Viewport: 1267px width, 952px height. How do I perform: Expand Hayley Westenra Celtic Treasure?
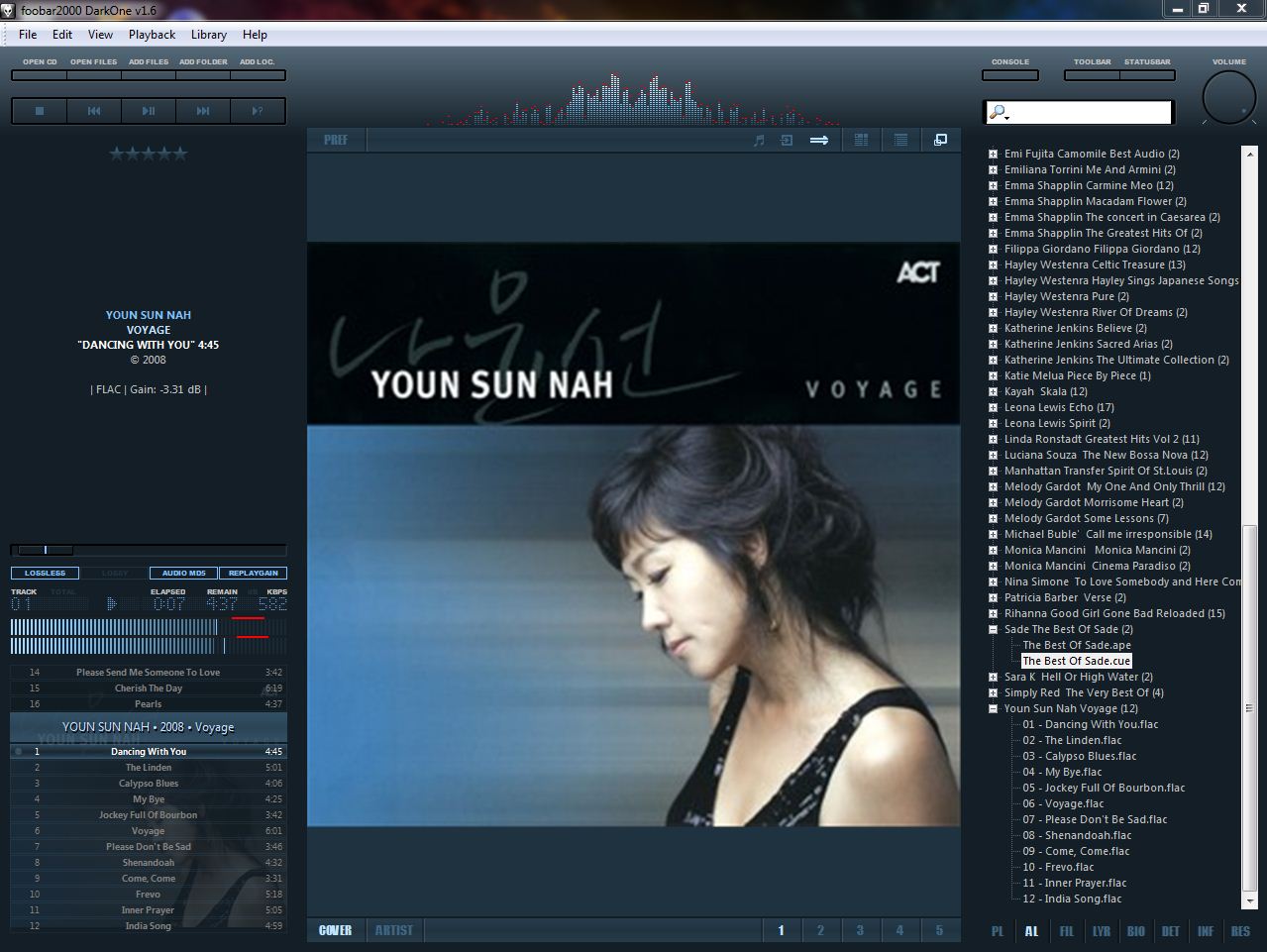993,264
